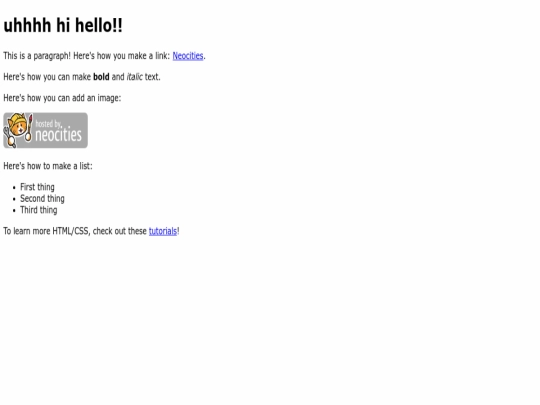The width and height of the screenshot is (540, 405).
Task: Click the "Here's how you can make" text
Action: [47, 77]
